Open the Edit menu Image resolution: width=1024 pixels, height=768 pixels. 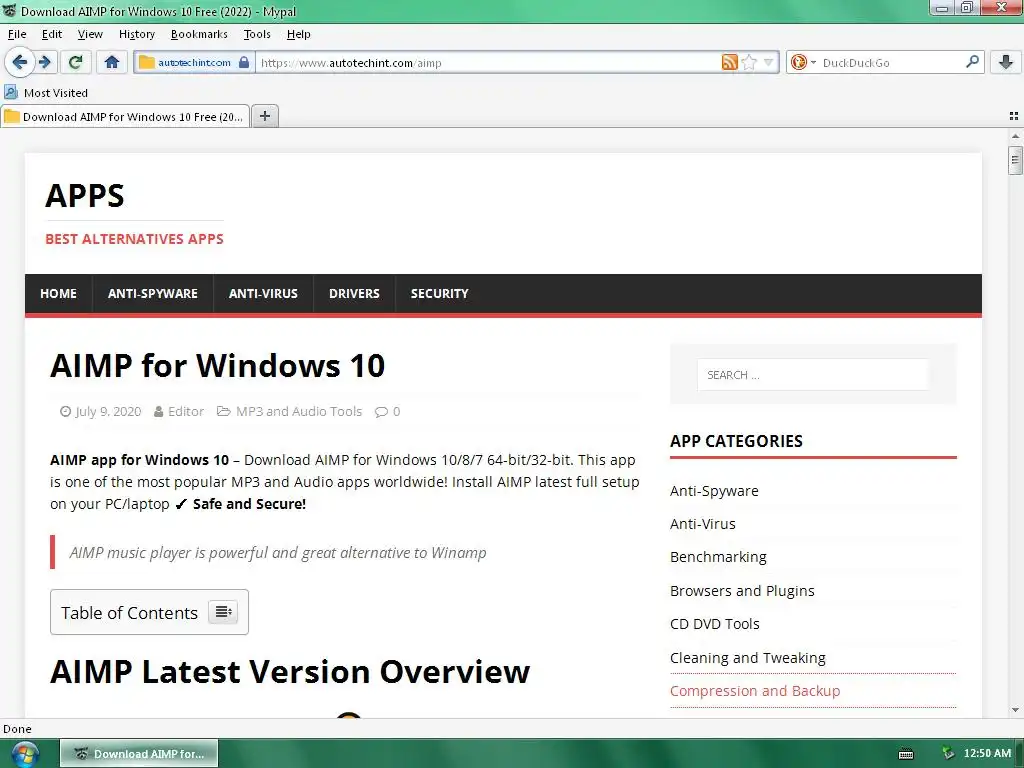click(52, 34)
